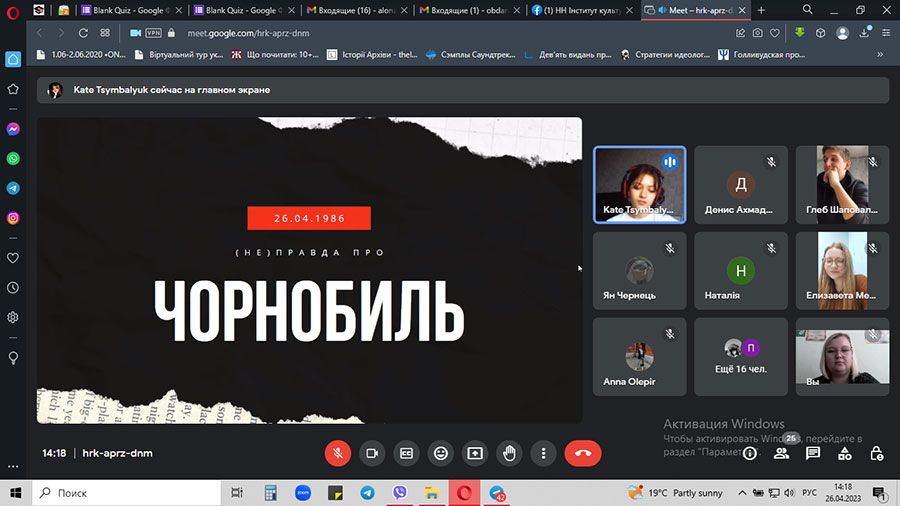Turn on closed captions

[406, 453]
